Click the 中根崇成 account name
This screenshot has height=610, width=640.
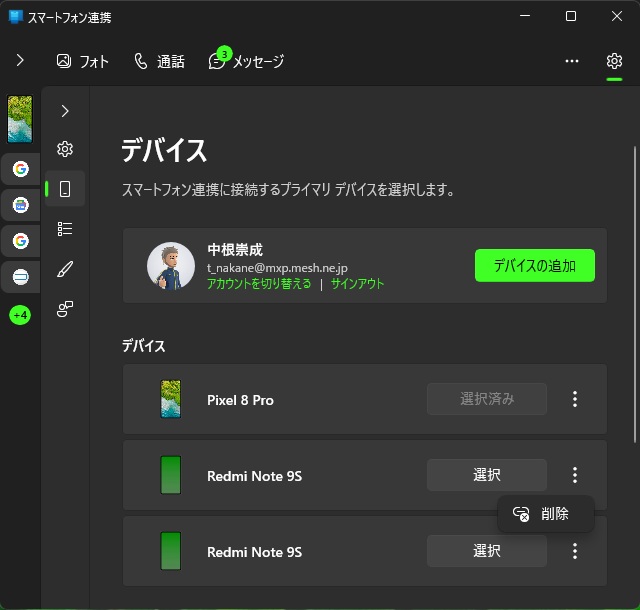235,249
